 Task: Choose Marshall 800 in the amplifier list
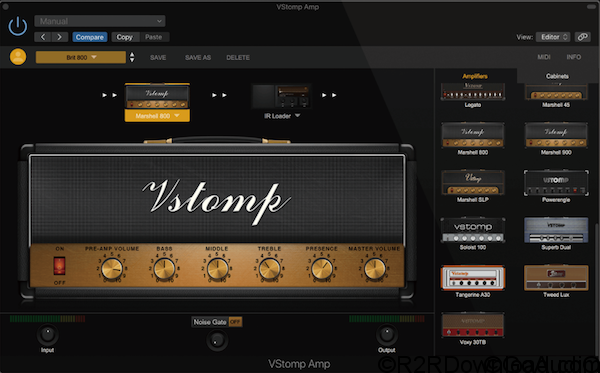473,138
